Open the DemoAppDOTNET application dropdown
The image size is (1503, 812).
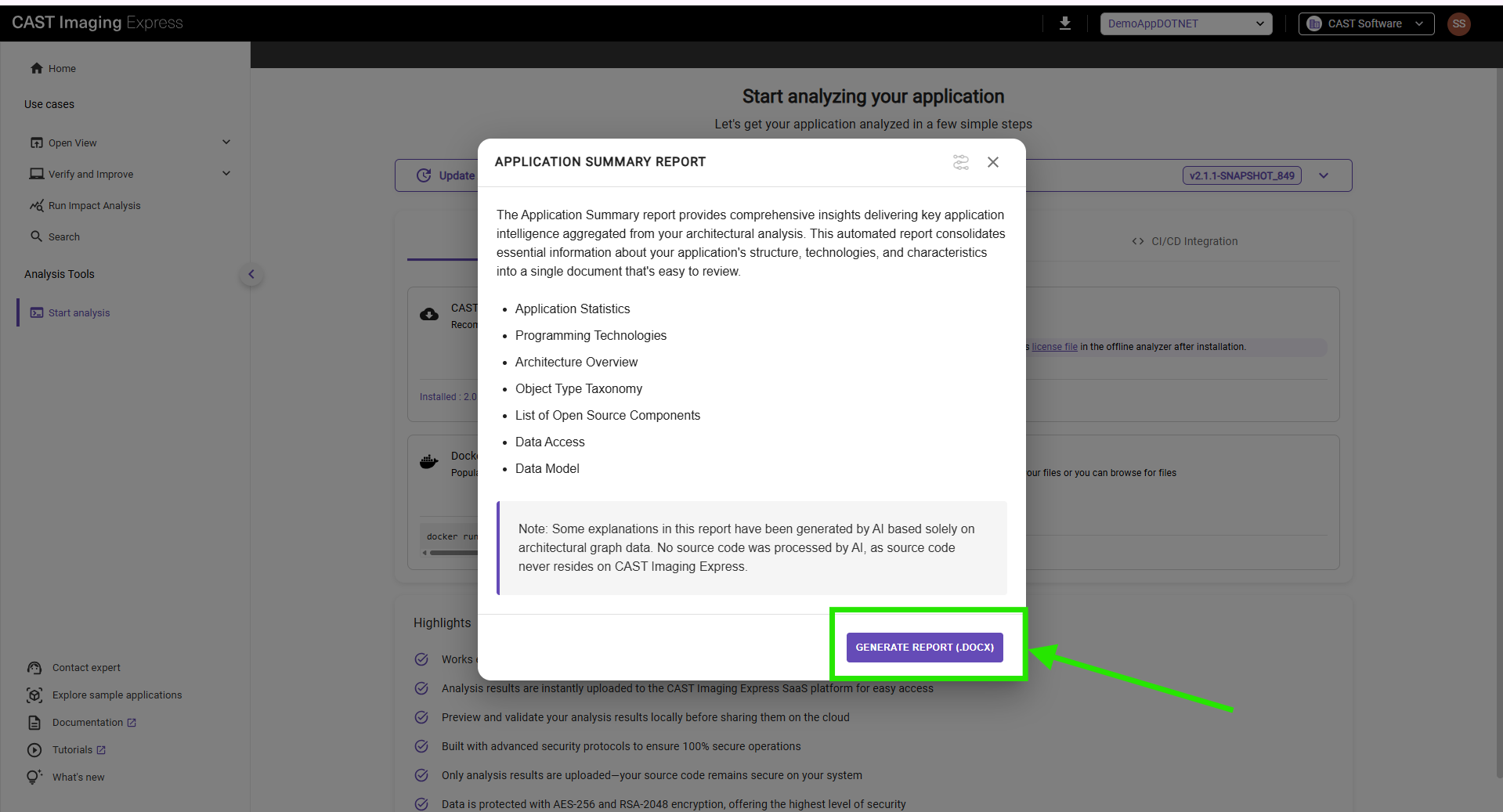(1185, 23)
